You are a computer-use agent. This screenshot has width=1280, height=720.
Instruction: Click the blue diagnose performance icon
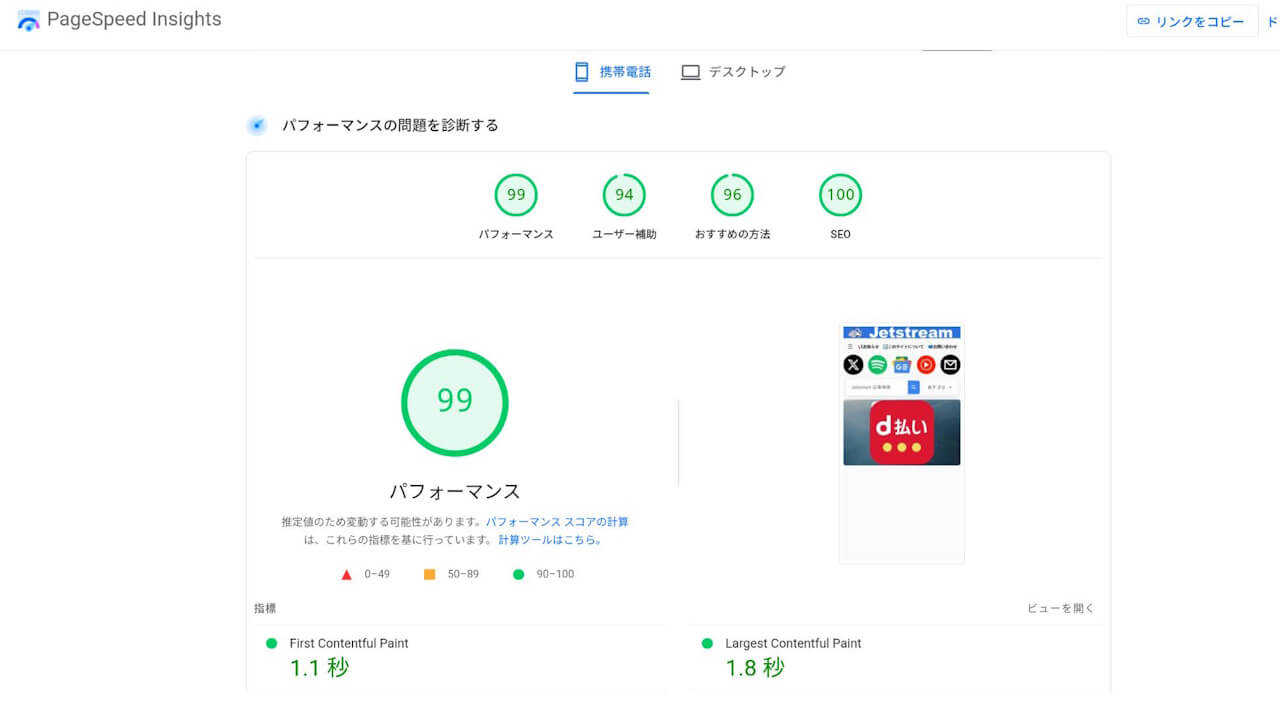click(x=257, y=125)
